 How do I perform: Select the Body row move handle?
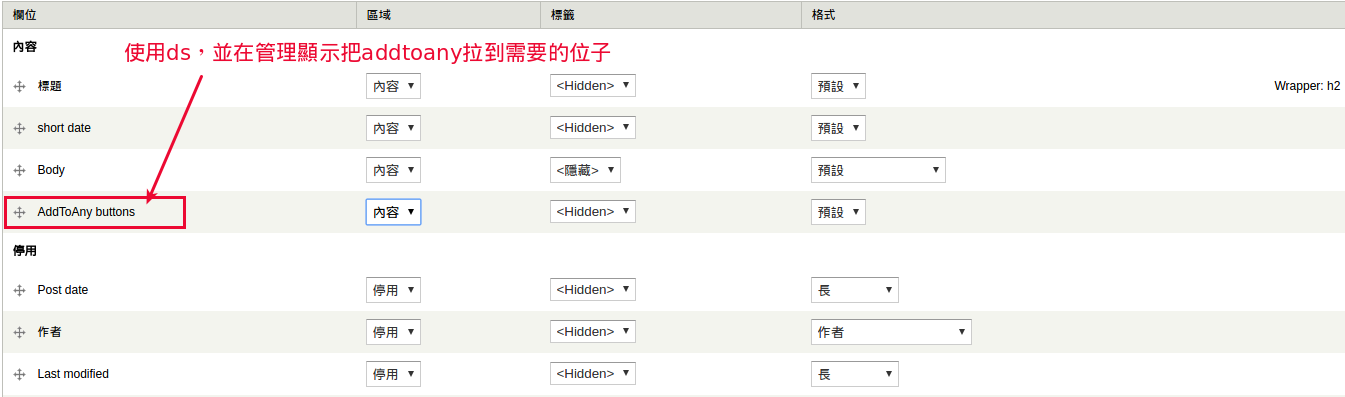19,170
